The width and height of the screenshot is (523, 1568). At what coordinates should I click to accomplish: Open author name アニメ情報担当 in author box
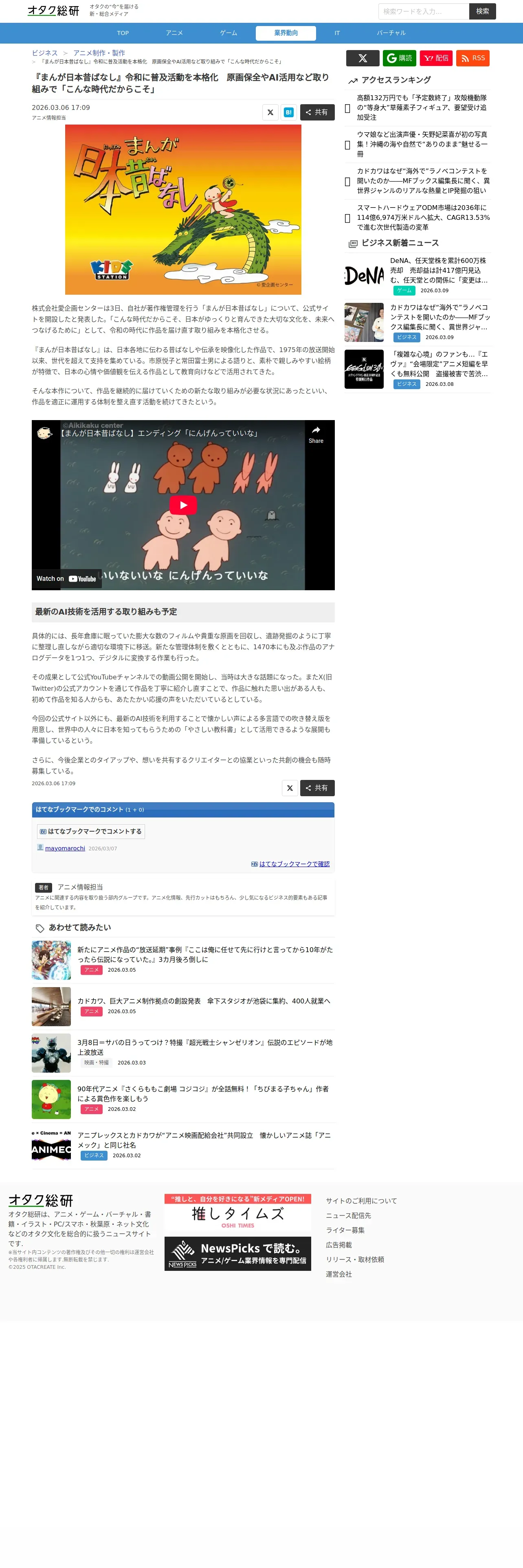point(80,887)
